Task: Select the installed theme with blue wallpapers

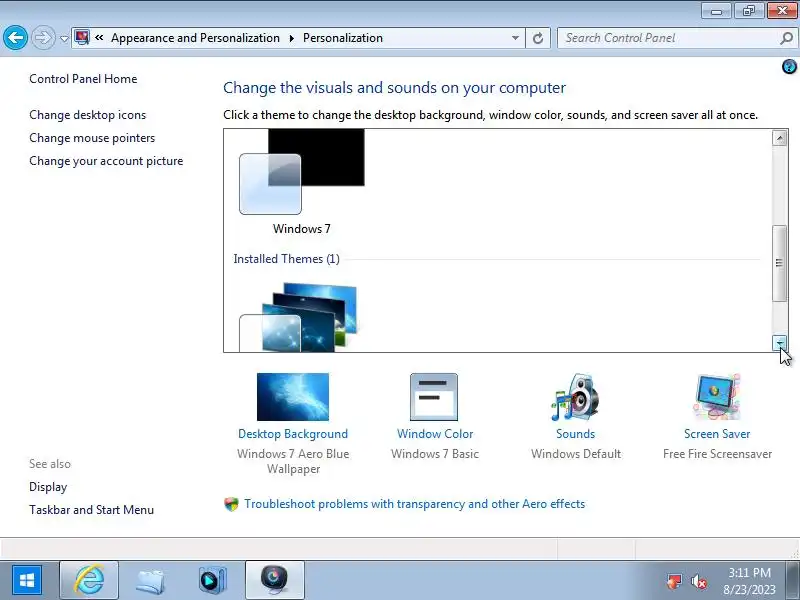Action: click(x=298, y=317)
